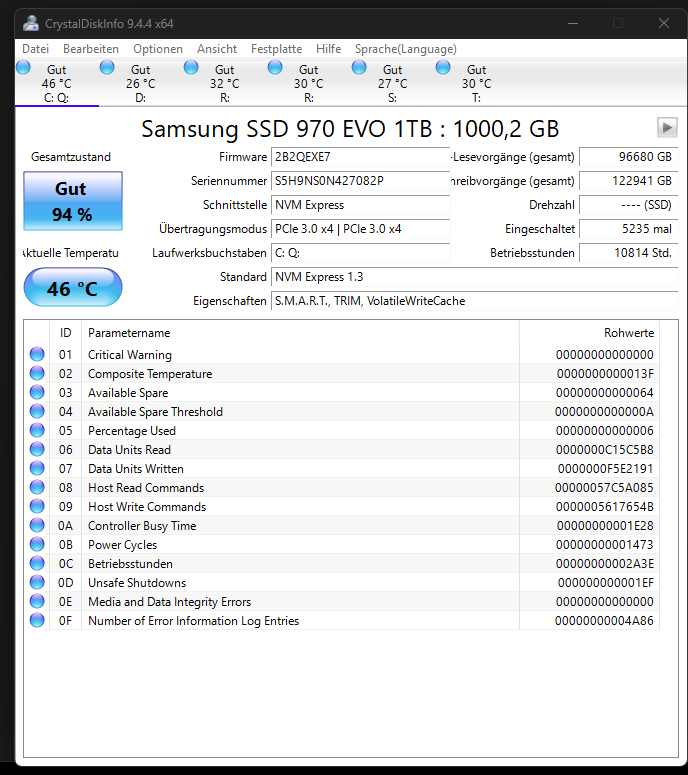Screen dimensions: 688x775
Task: Click raw value 0000000C15C5B8
Action: coord(604,450)
